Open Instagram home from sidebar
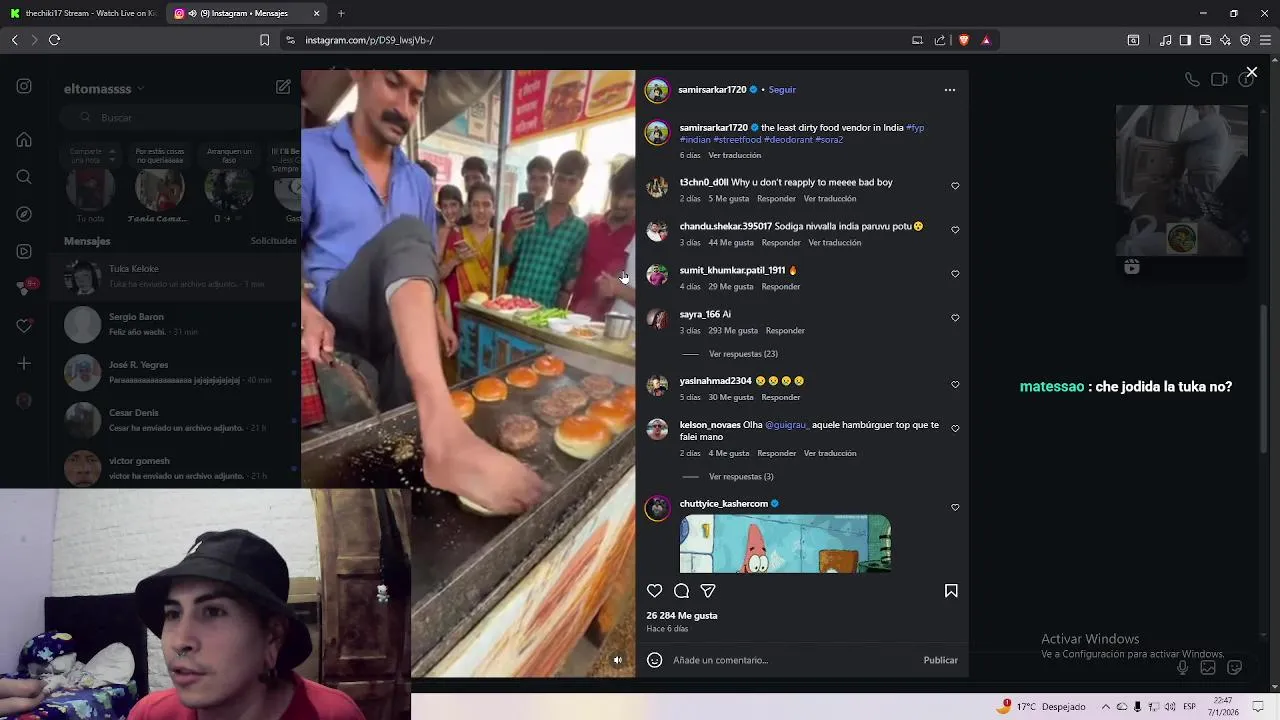The width and height of the screenshot is (1280, 720). click(24, 140)
